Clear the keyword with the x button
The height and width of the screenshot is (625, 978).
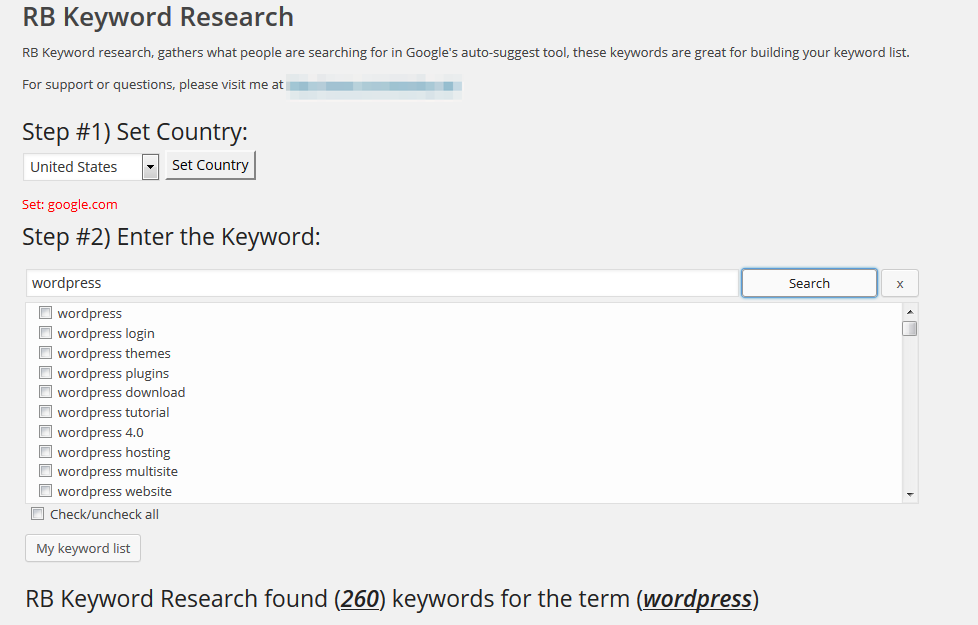pos(899,283)
